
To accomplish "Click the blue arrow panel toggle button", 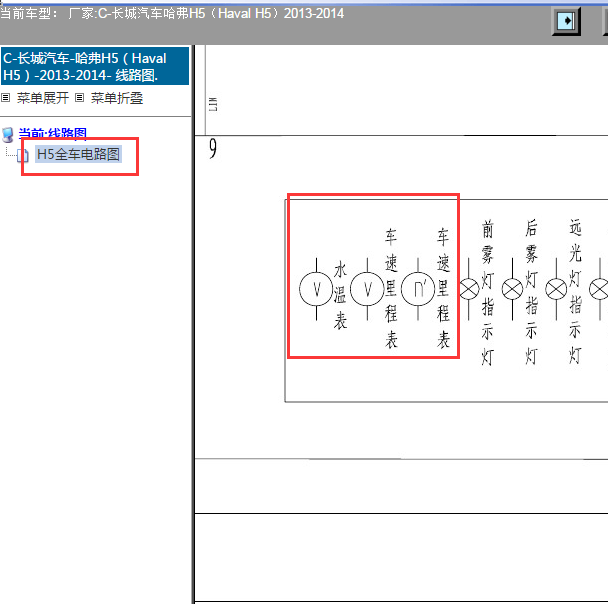I will click(x=566, y=21).
